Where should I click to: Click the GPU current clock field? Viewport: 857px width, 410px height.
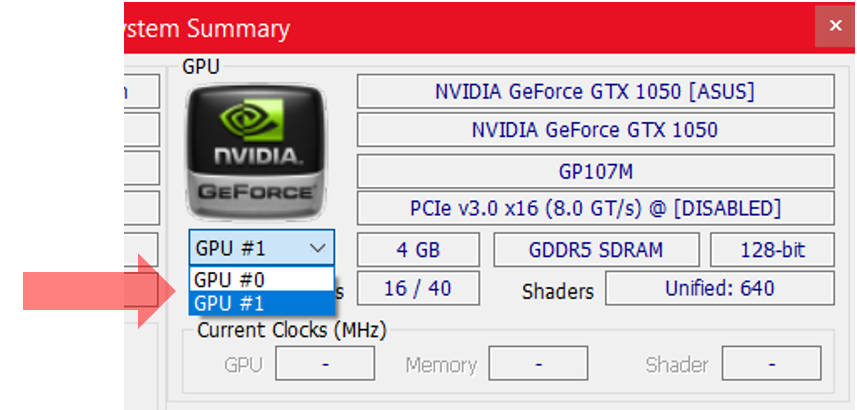(325, 365)
